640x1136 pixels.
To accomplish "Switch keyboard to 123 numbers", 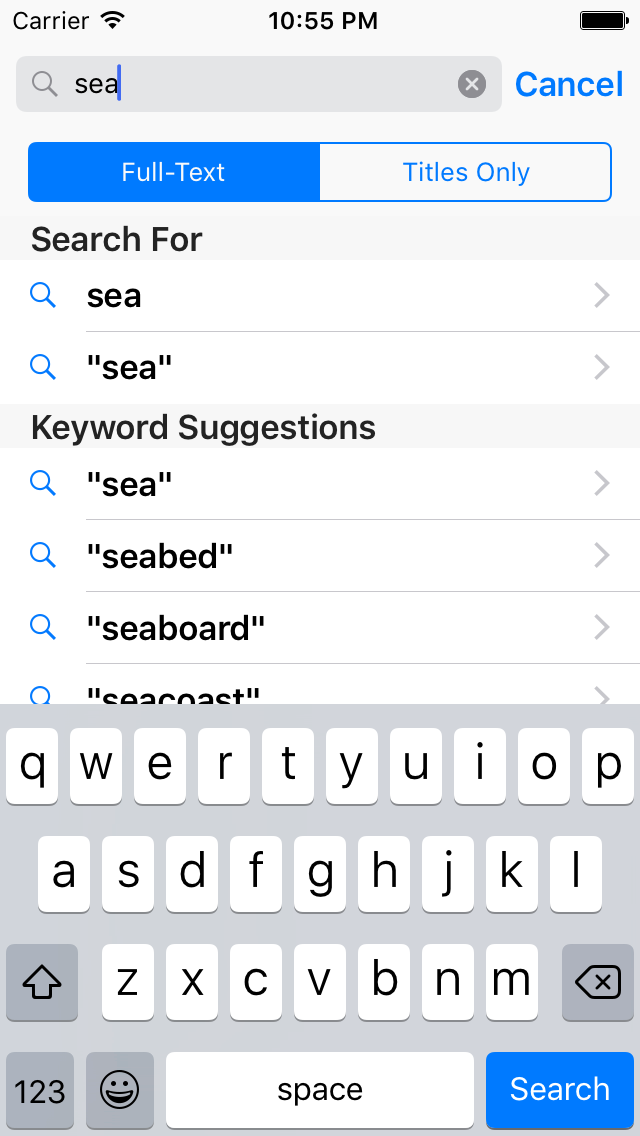I will tap(40, 1089).
